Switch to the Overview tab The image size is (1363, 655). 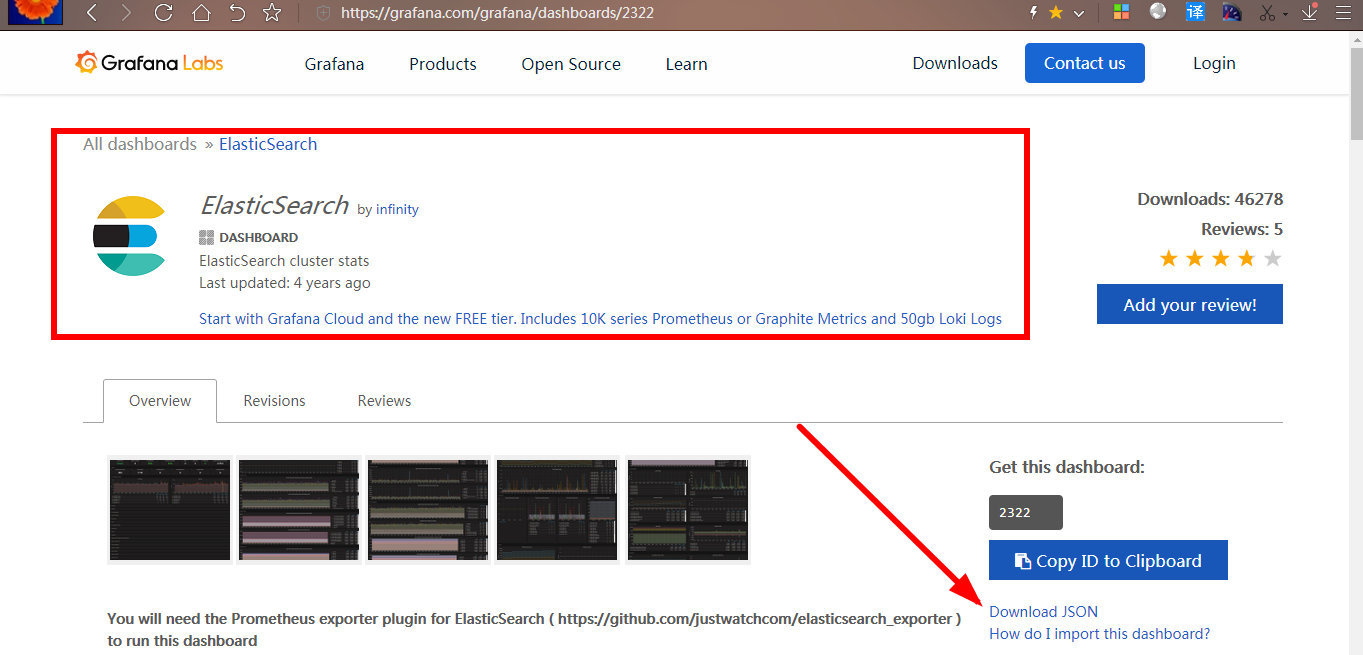(x=160, y=400)
